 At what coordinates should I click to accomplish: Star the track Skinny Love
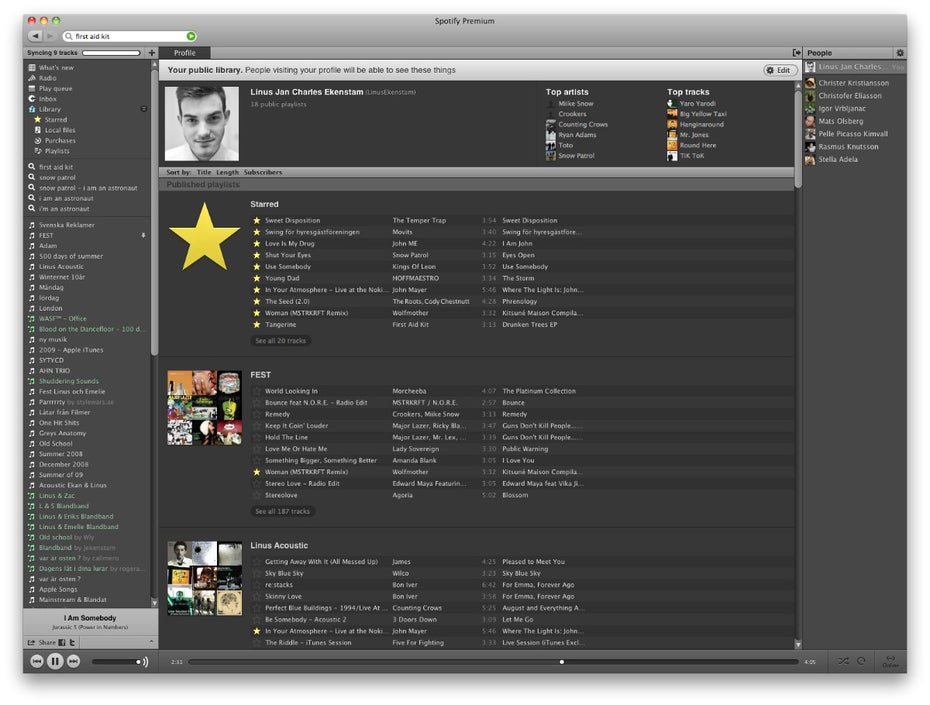coord(257,596)
